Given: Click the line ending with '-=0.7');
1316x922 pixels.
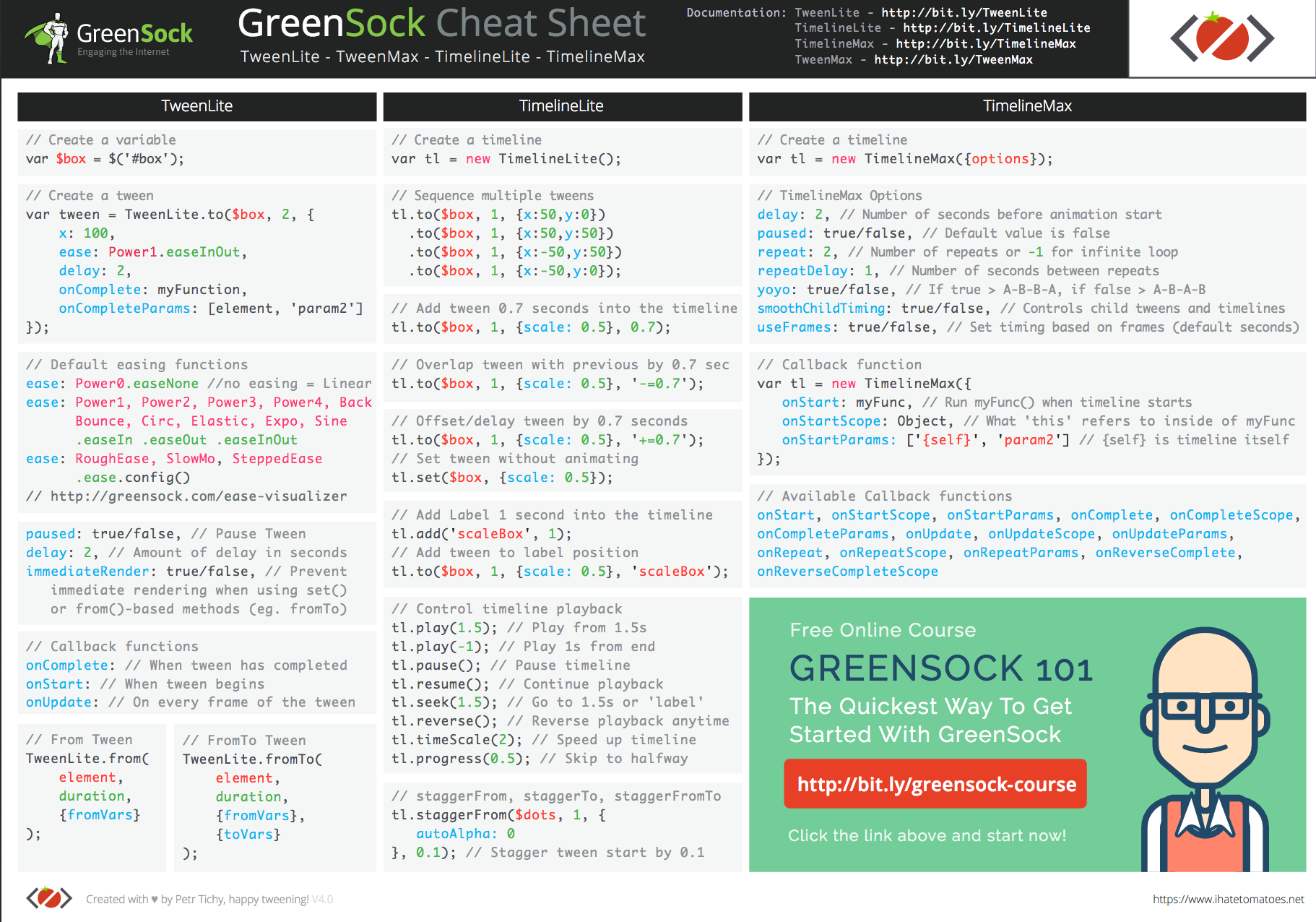Looking at the screenshot, I should point(547,384).
